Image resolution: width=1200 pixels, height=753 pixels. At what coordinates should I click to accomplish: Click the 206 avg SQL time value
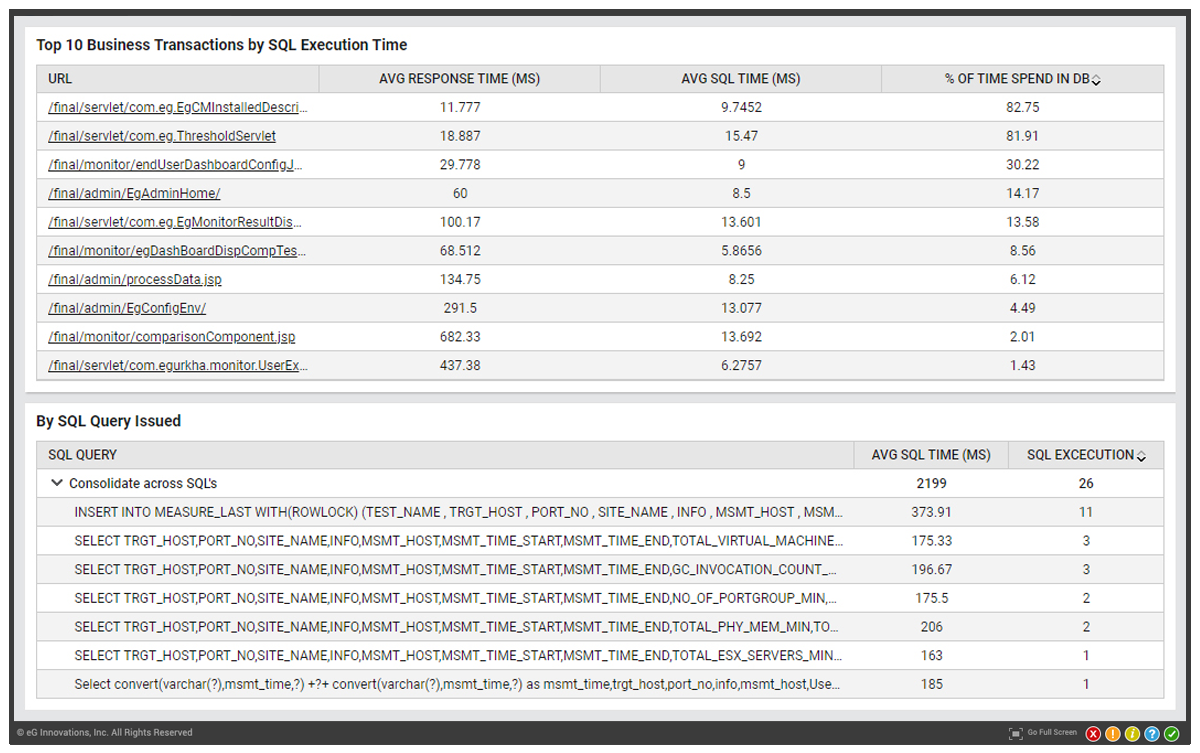pyautogui.click(x=931, y=627)
